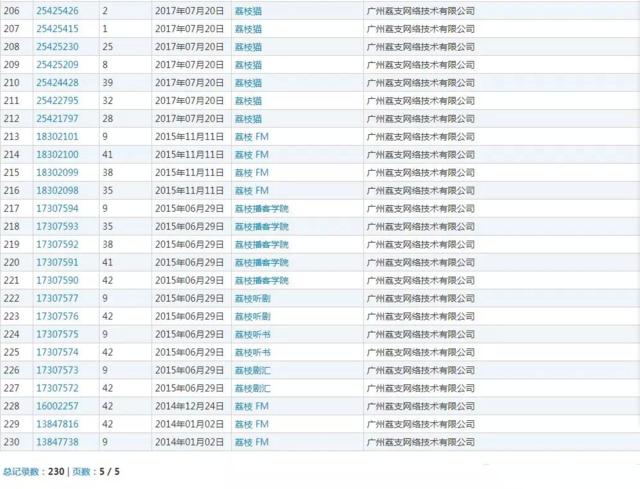Open registration number 18302098 link
Screen dimensions: 640x489
pyautogui.click(x=58, y=191)
